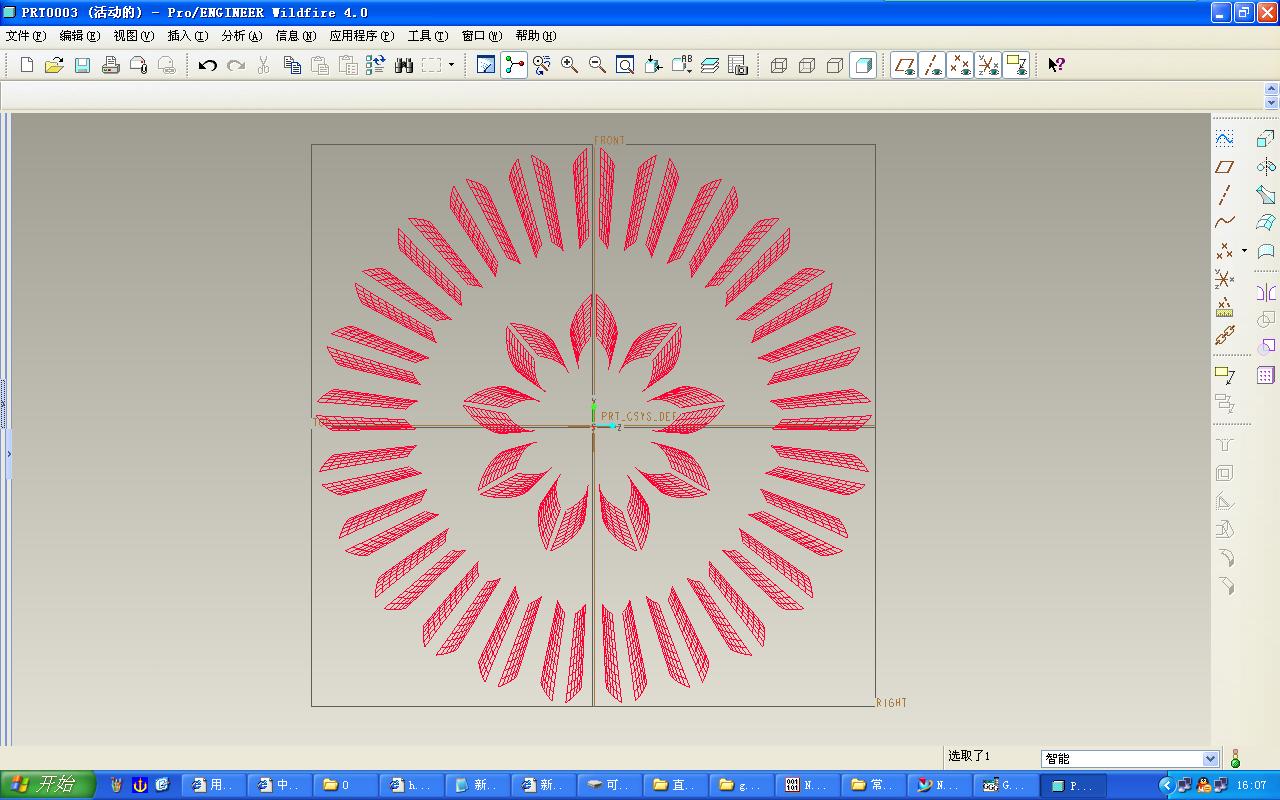Open the Layers icon in toolbar

coord(710,65)
